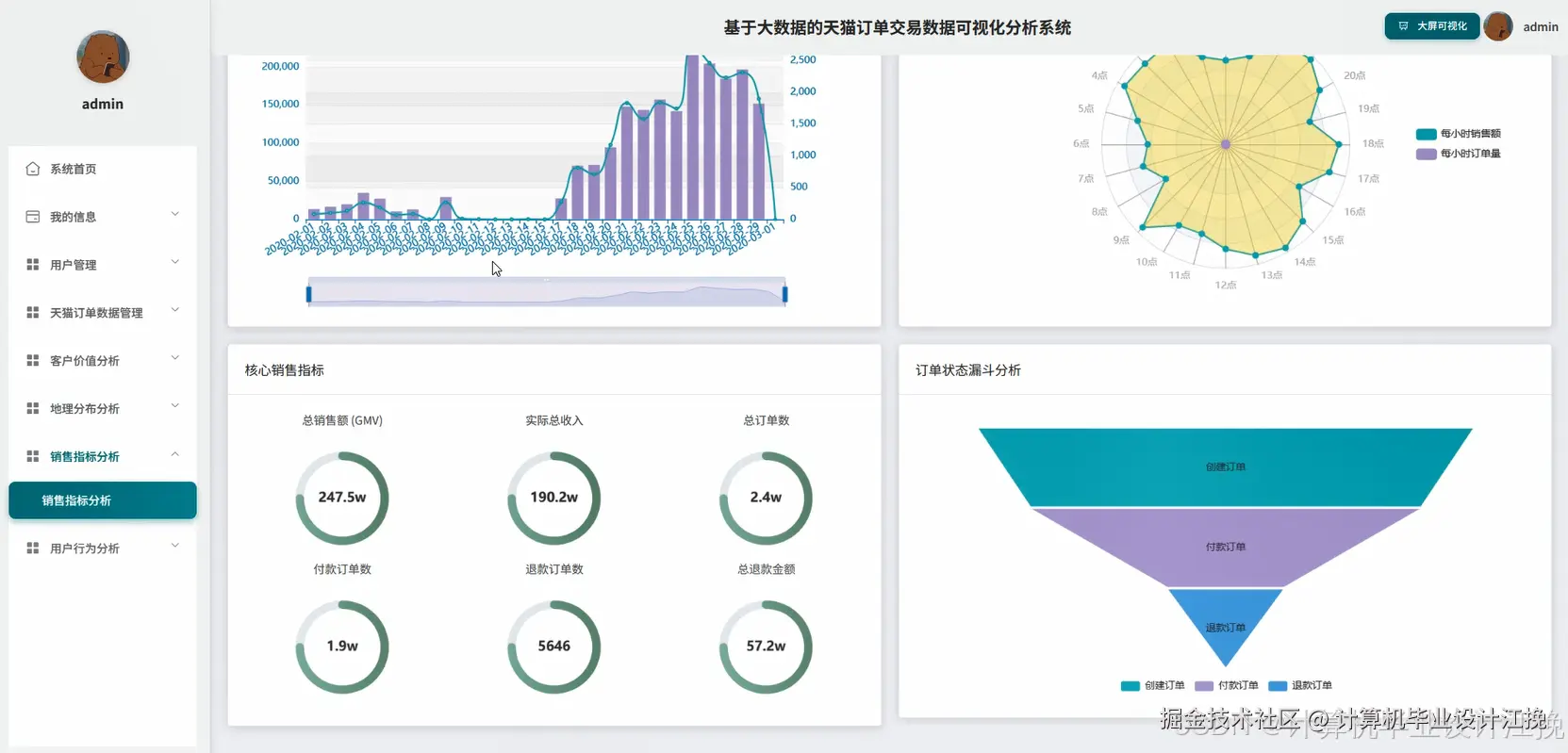
Task: Click the top-right admin avatar
Action: [x=1498, y=26]
